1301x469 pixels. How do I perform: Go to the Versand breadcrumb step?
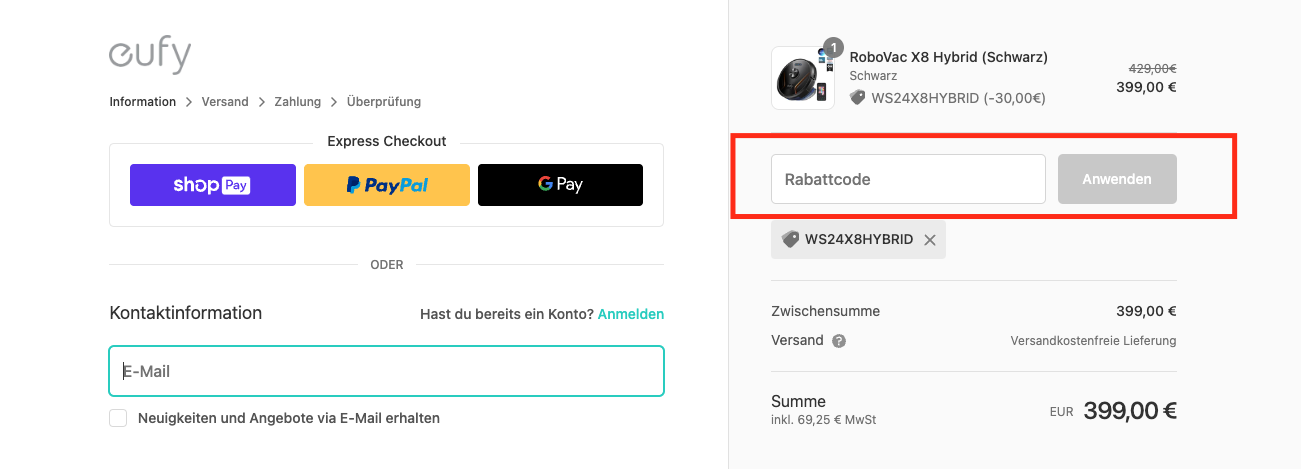pyautogui.click(x=225, y=102)
